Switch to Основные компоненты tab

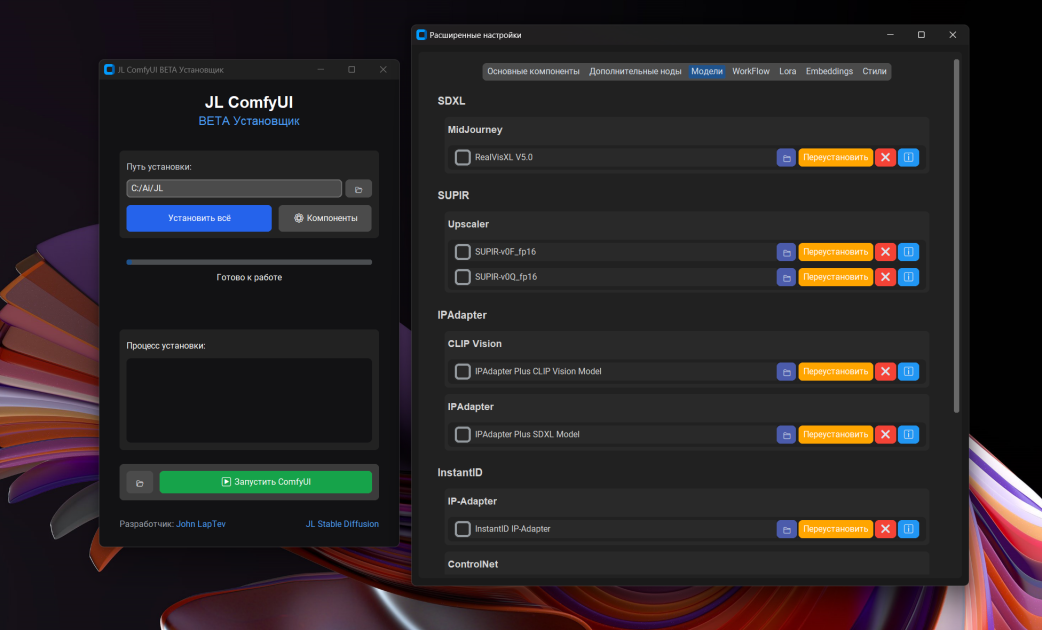coord(533,71)
